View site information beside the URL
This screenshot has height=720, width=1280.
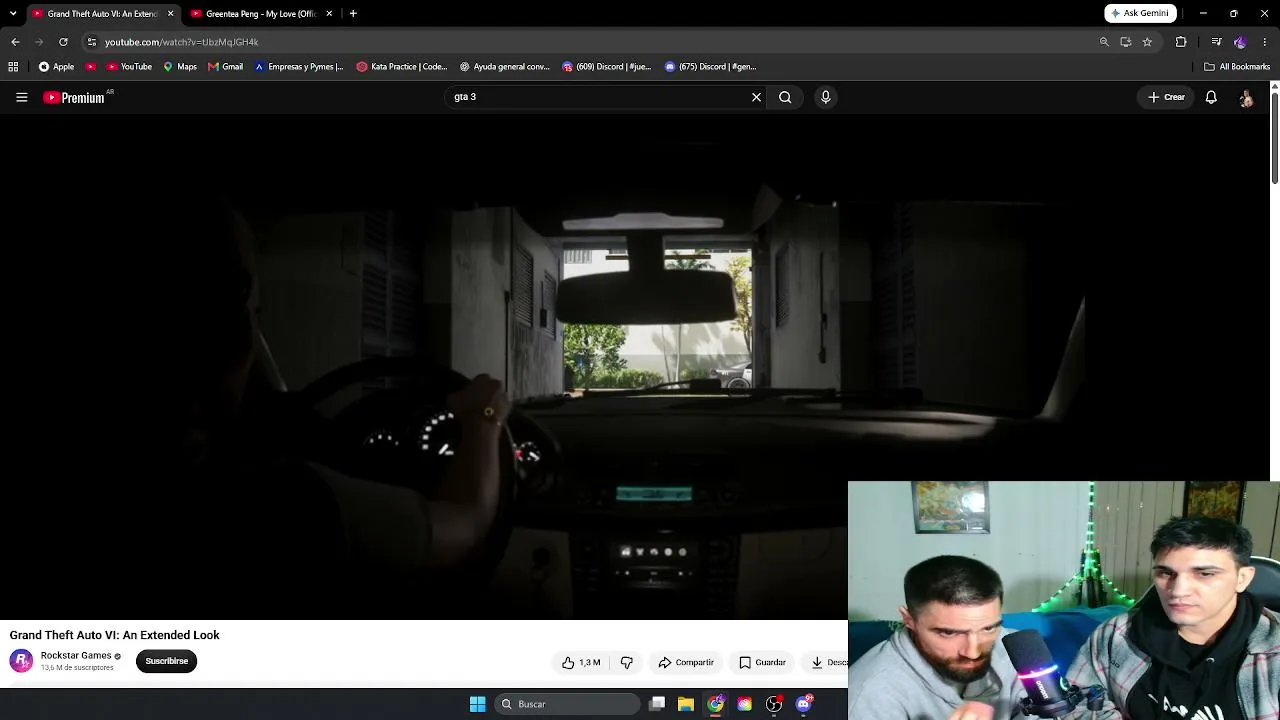click(91, 42)
